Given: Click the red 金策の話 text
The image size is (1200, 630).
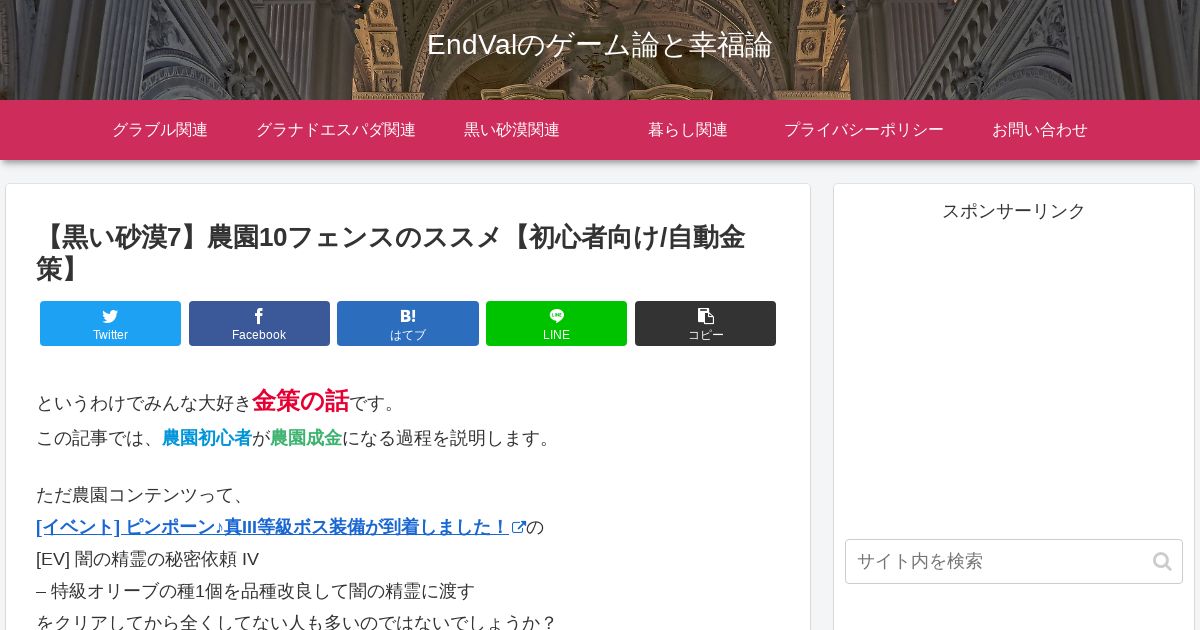Looking at the screenshot, I should (x=300, y=401).
